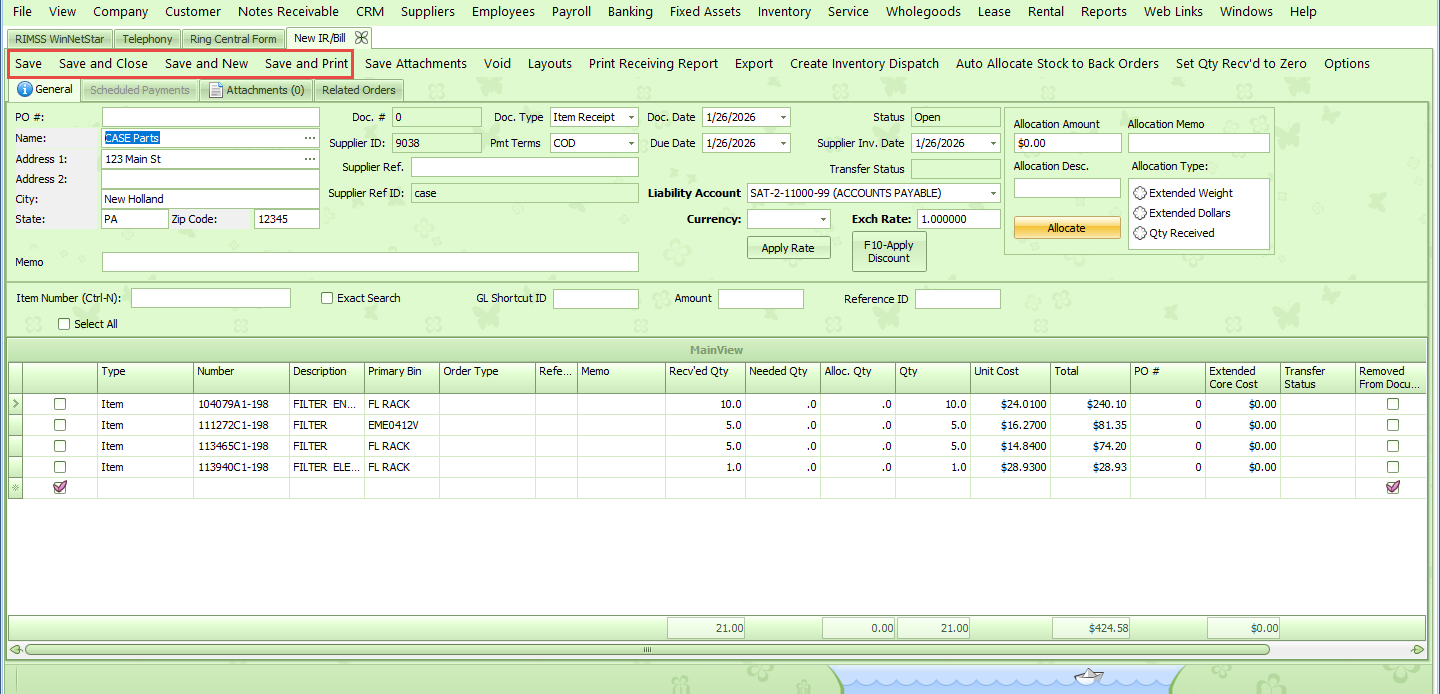Switch to the Ring Central Form tab
The image size is (1440, 694).
pos(233,39)
